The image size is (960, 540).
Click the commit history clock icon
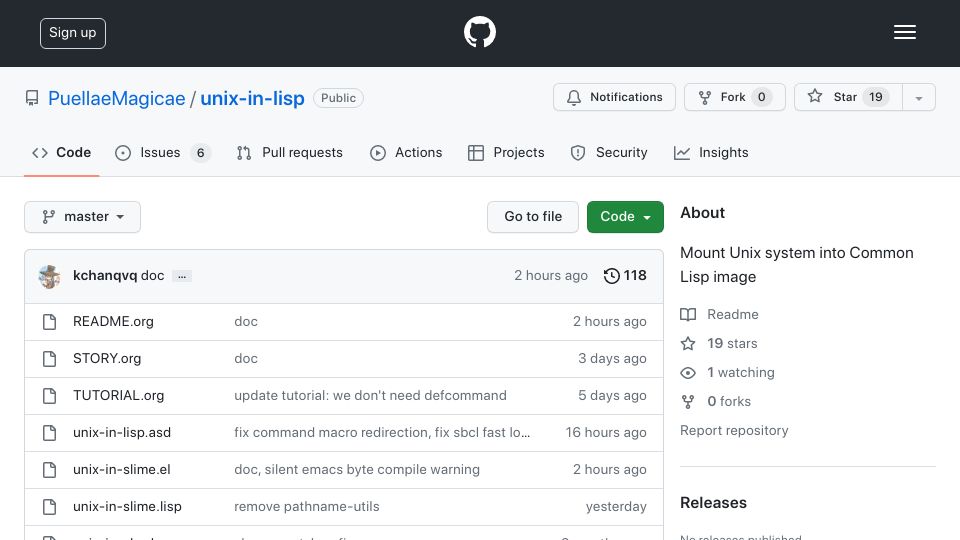click(x=611, y=276)
